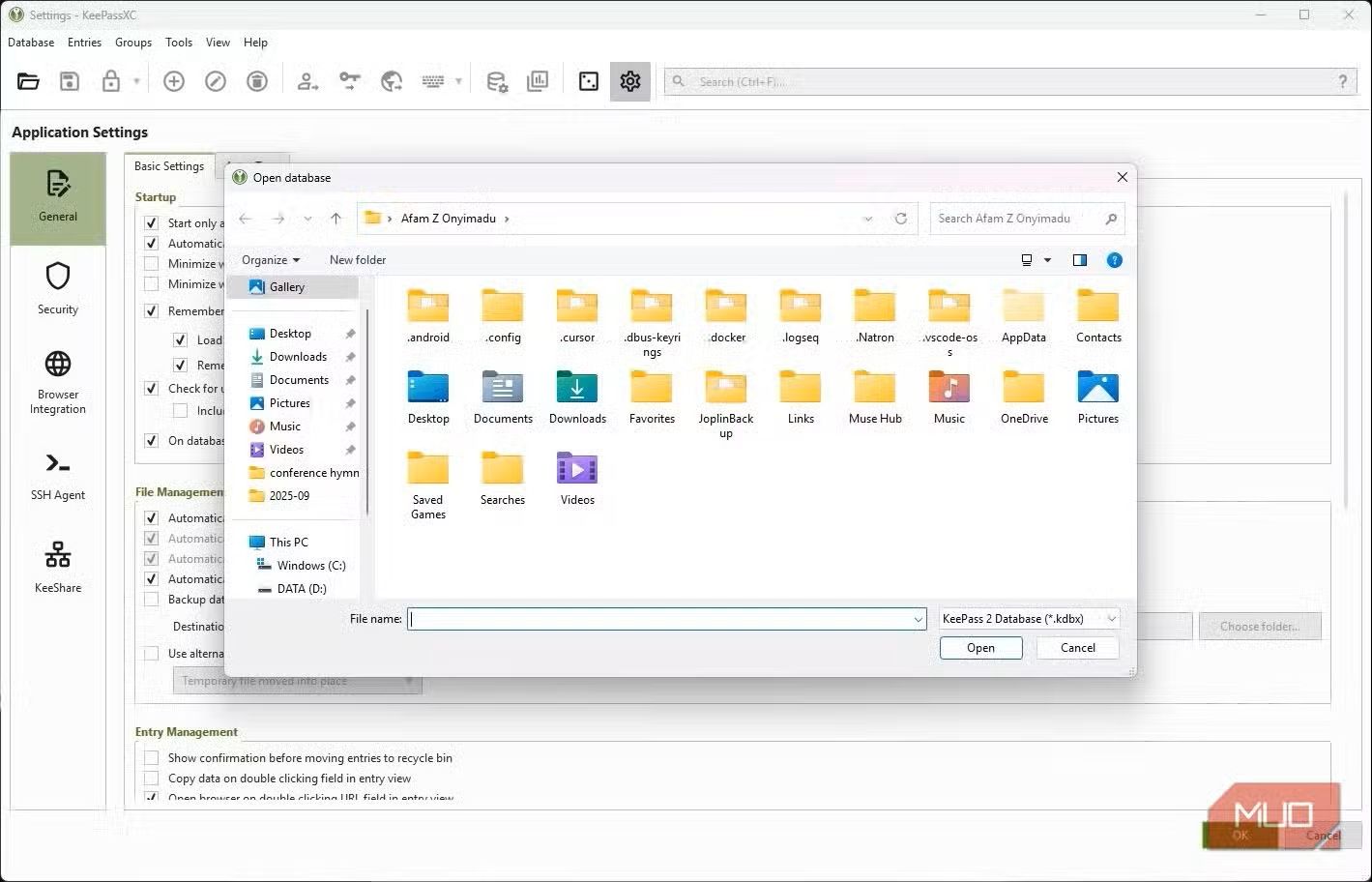The height and width of the screenshot is (882, 1372).
Task: Open Browser Integration settings category
Action: tap(58, 383)
